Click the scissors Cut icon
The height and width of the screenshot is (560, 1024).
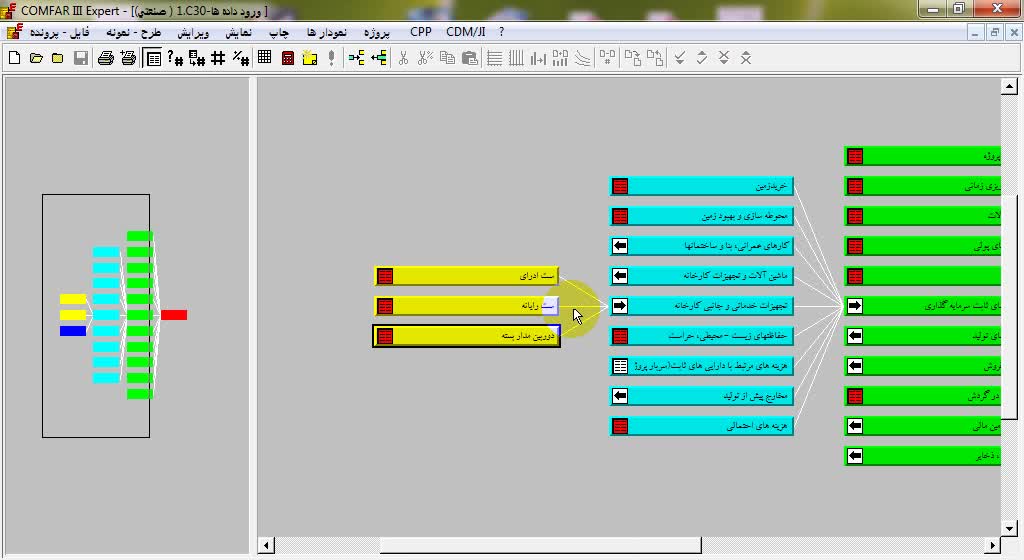pyautogui.click(x=404, y=58)
